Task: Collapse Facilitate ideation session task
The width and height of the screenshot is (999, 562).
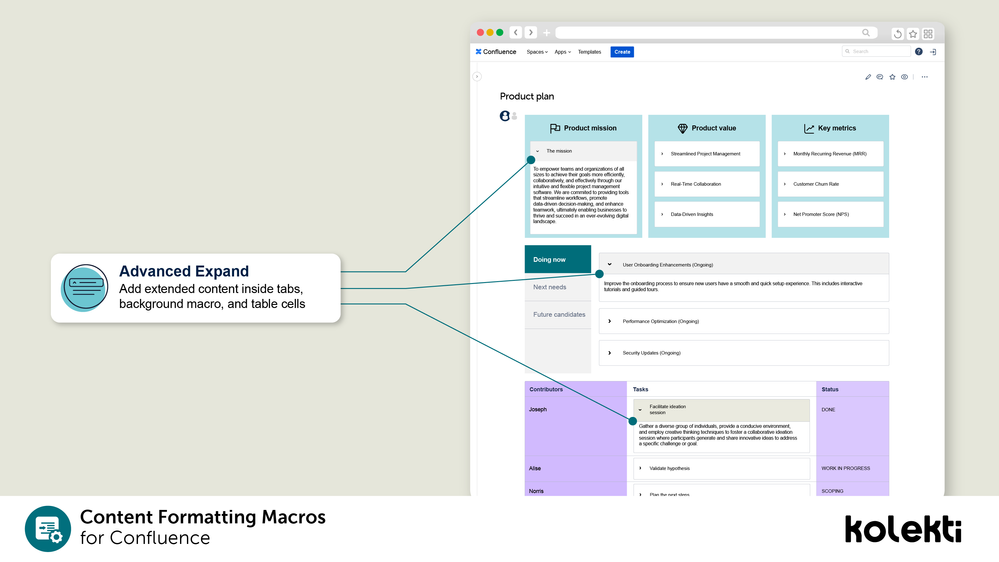Action: click(x=721, y=410)
